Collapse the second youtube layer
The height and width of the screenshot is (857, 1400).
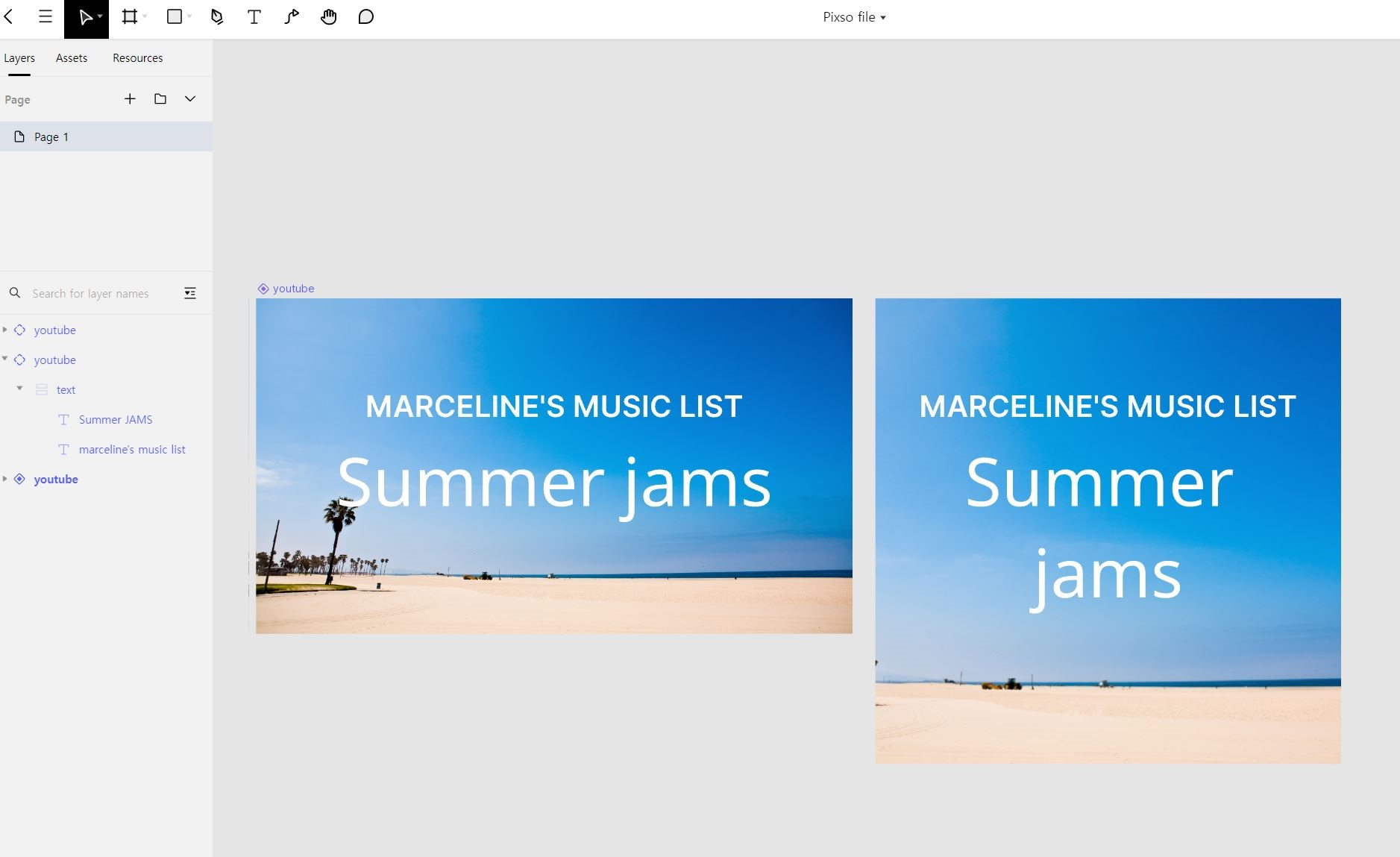[5, 359]
